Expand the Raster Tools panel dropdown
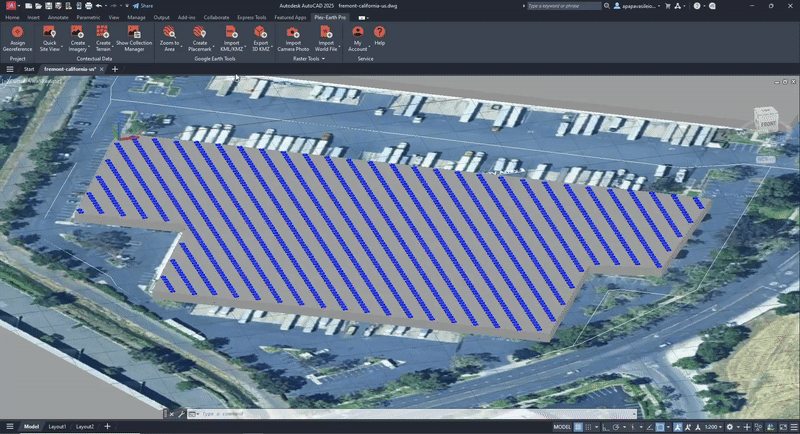 [x=323, y=59]
